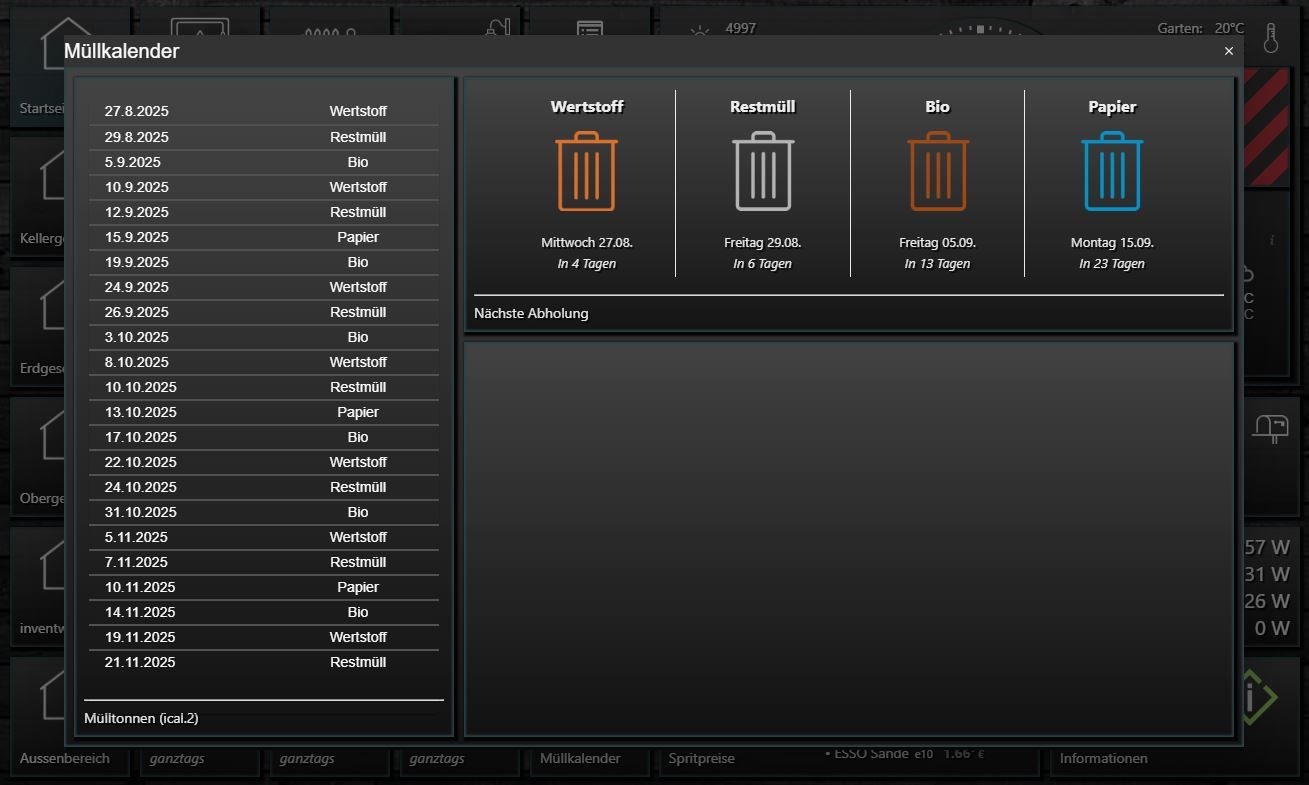Image resolution: width=1309 pixels, height=785 pixels.
Task: Click the 'Mittwoch 27.08.' pickup date
Action: point(587,243)
